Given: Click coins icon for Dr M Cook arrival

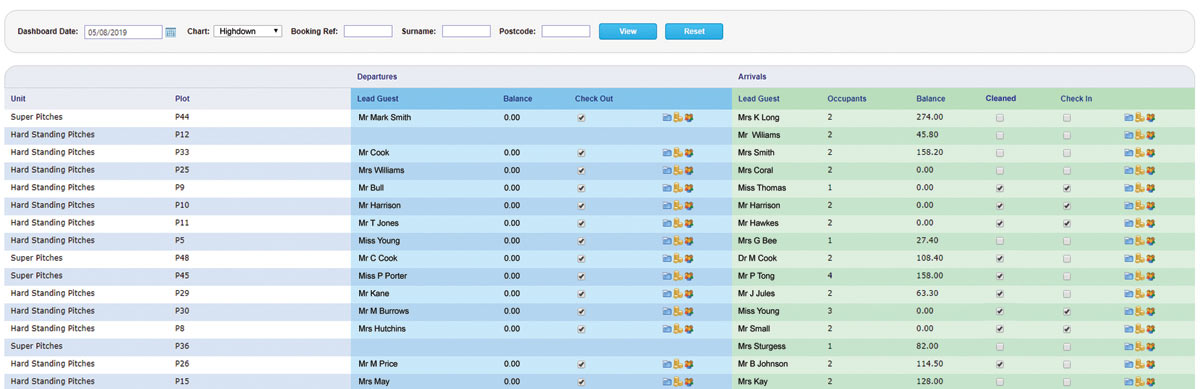Looking at the screenshot, I should pyautogui.click(x=1140, y=258).
